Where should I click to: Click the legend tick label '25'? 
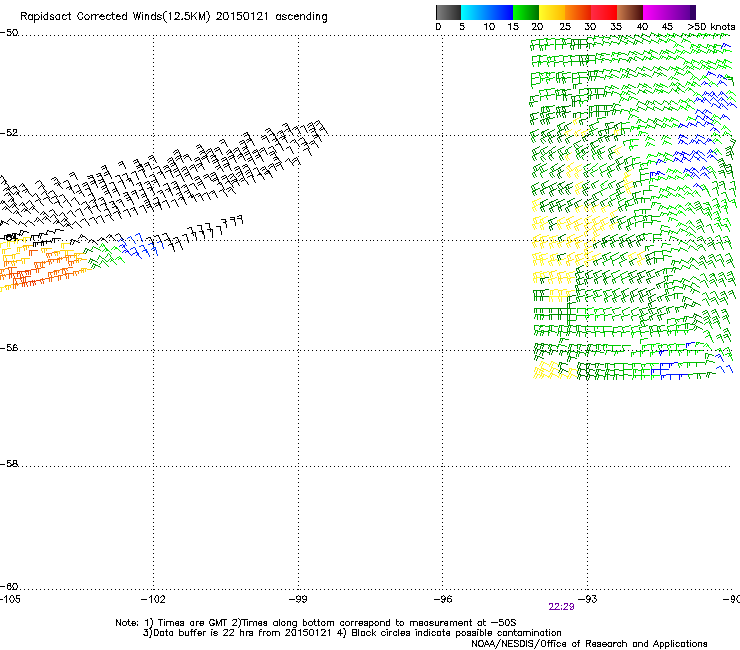pos(565,27)
